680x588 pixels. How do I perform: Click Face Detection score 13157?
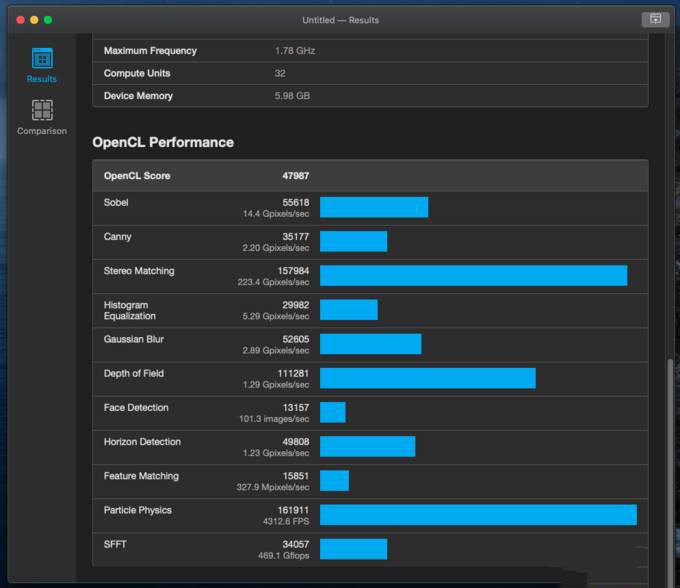point(296,408)
